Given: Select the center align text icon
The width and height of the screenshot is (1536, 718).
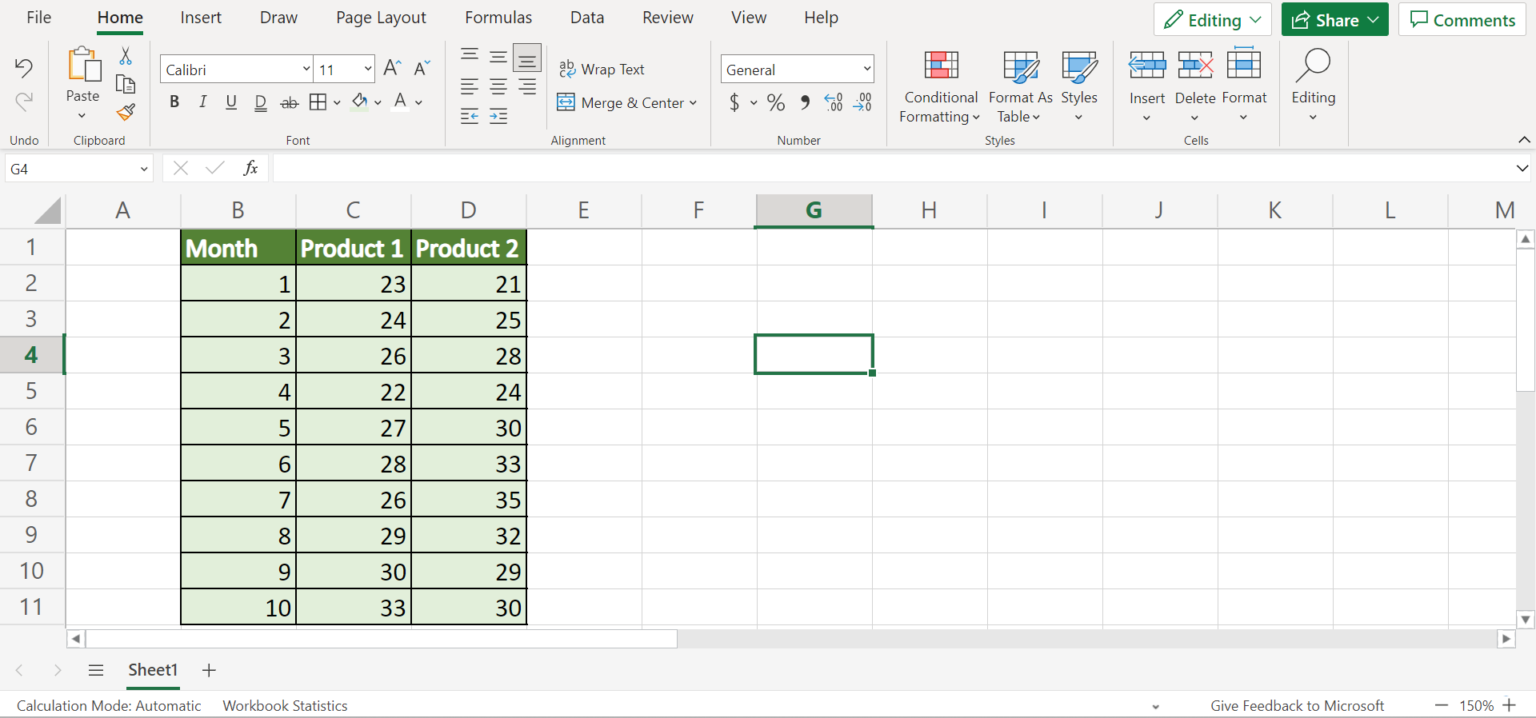Looking at the screenshot, I should coord(497,86).
